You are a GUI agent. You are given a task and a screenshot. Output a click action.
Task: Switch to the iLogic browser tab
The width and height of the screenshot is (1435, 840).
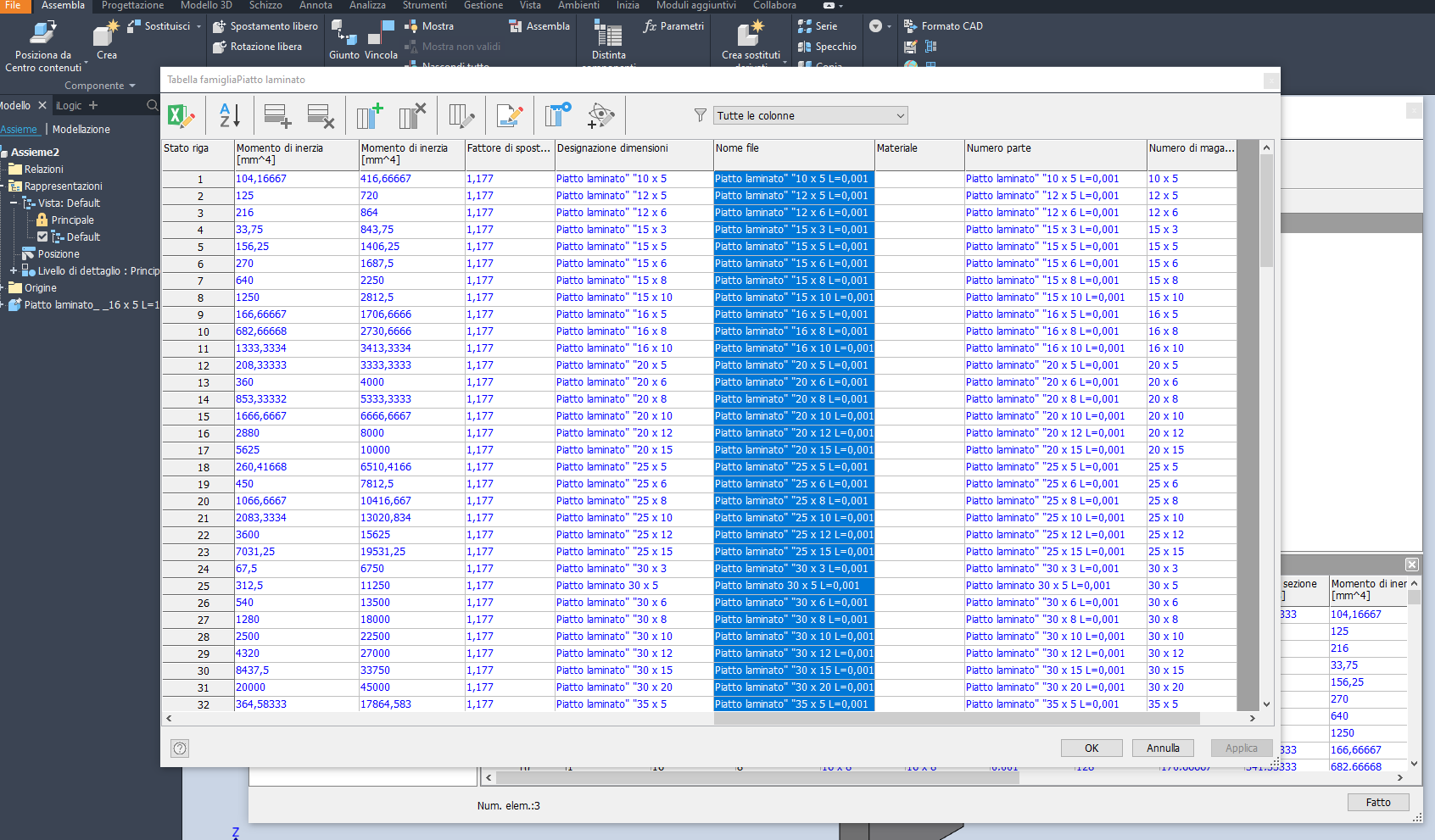(x=69, y=106)
